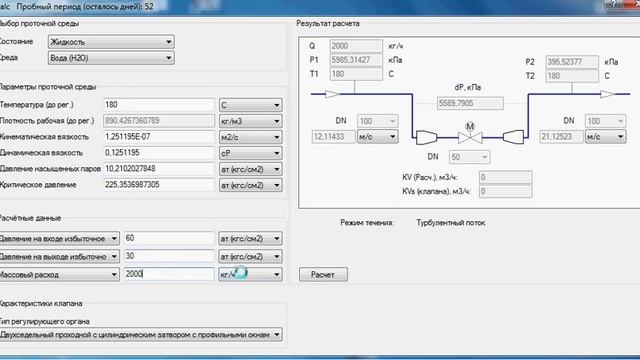Open the dynamic viscosity unit dropdown cP

pyautogui.click(x=250, y=153)
